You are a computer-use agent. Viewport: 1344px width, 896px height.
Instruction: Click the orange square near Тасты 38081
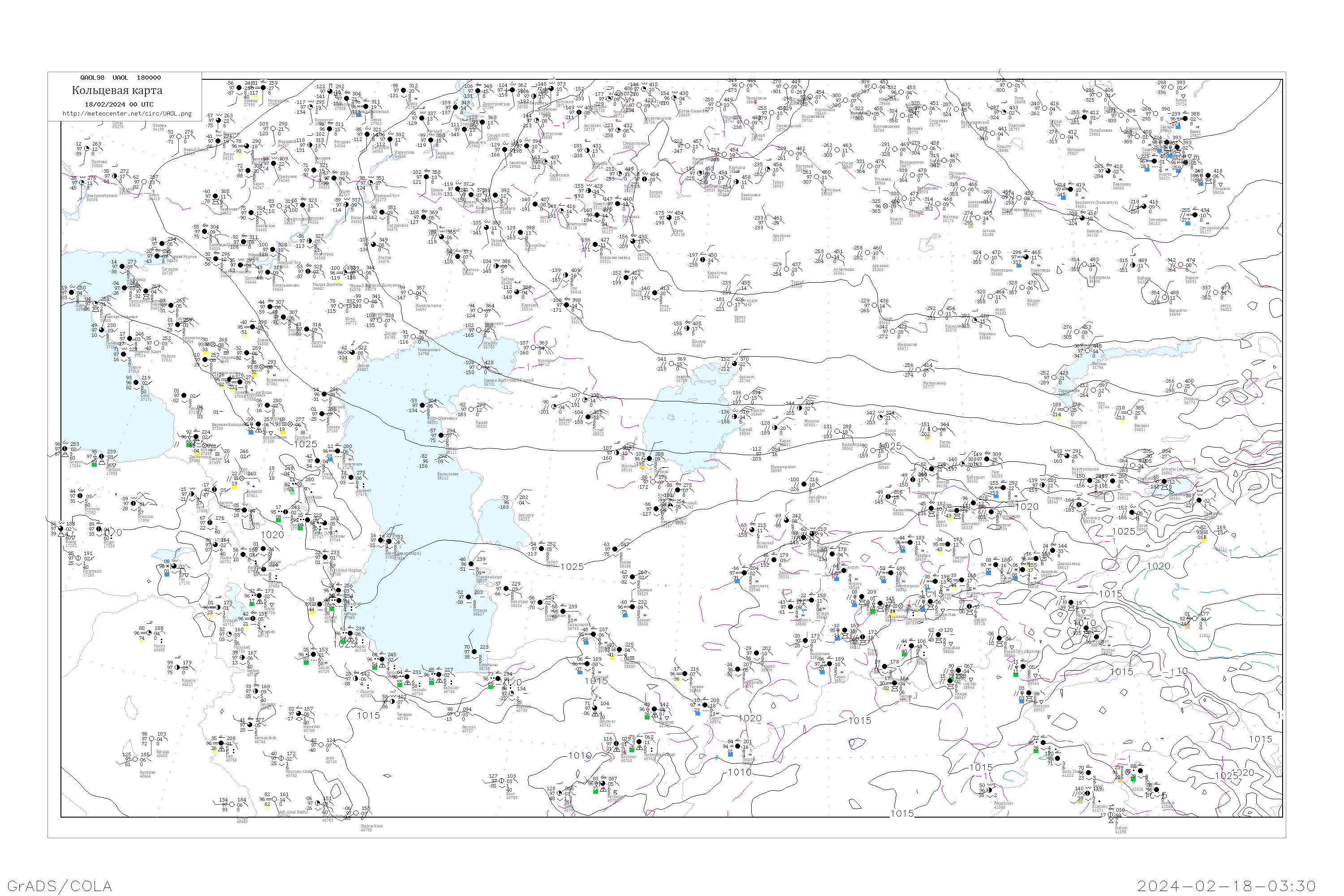click(x=927, y=437)
